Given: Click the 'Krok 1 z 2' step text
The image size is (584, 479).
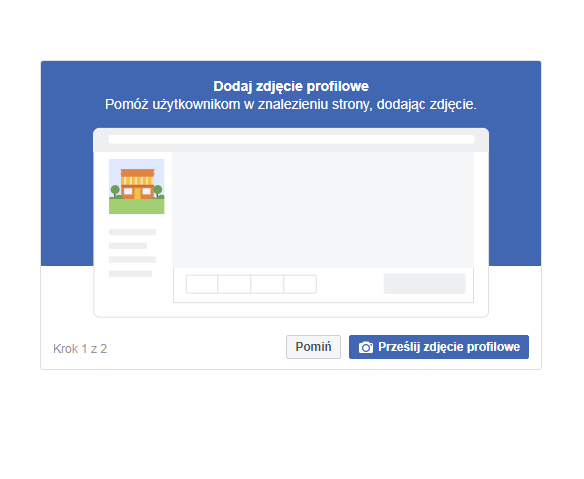Looking at the screenshot, I should pyautogui.click(x=80, y=349).
